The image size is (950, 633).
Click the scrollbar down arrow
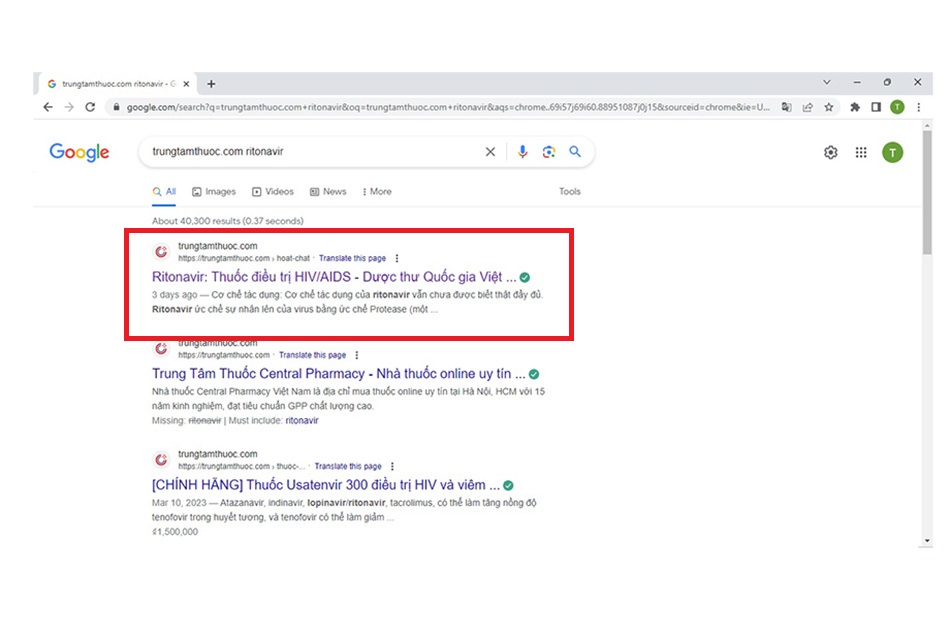click(927, 541)
